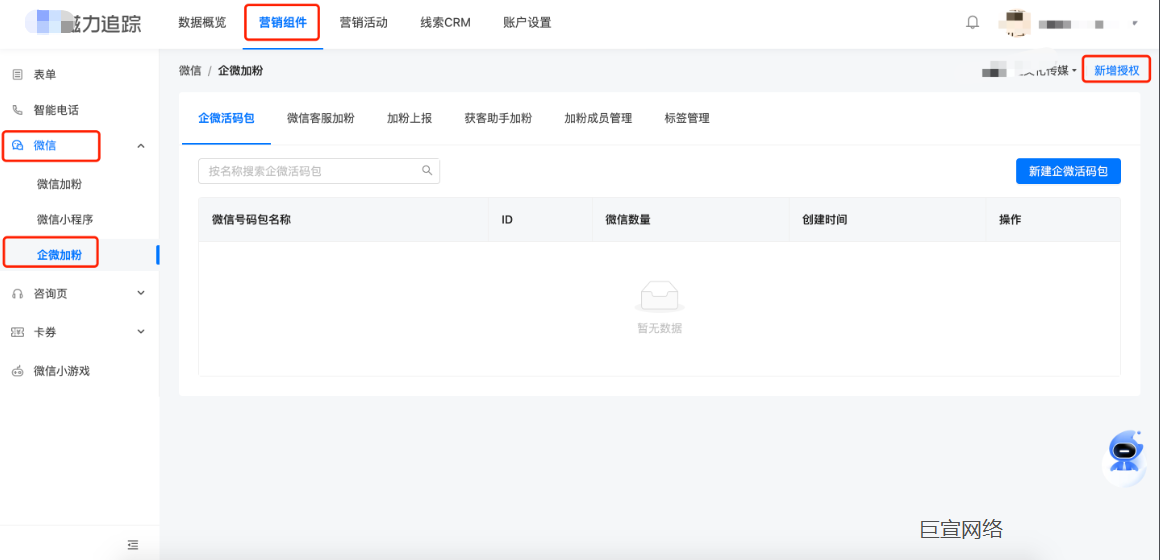
Task: Switch to 加粉成员管理 tab
Action: click(x=598, y=118)
